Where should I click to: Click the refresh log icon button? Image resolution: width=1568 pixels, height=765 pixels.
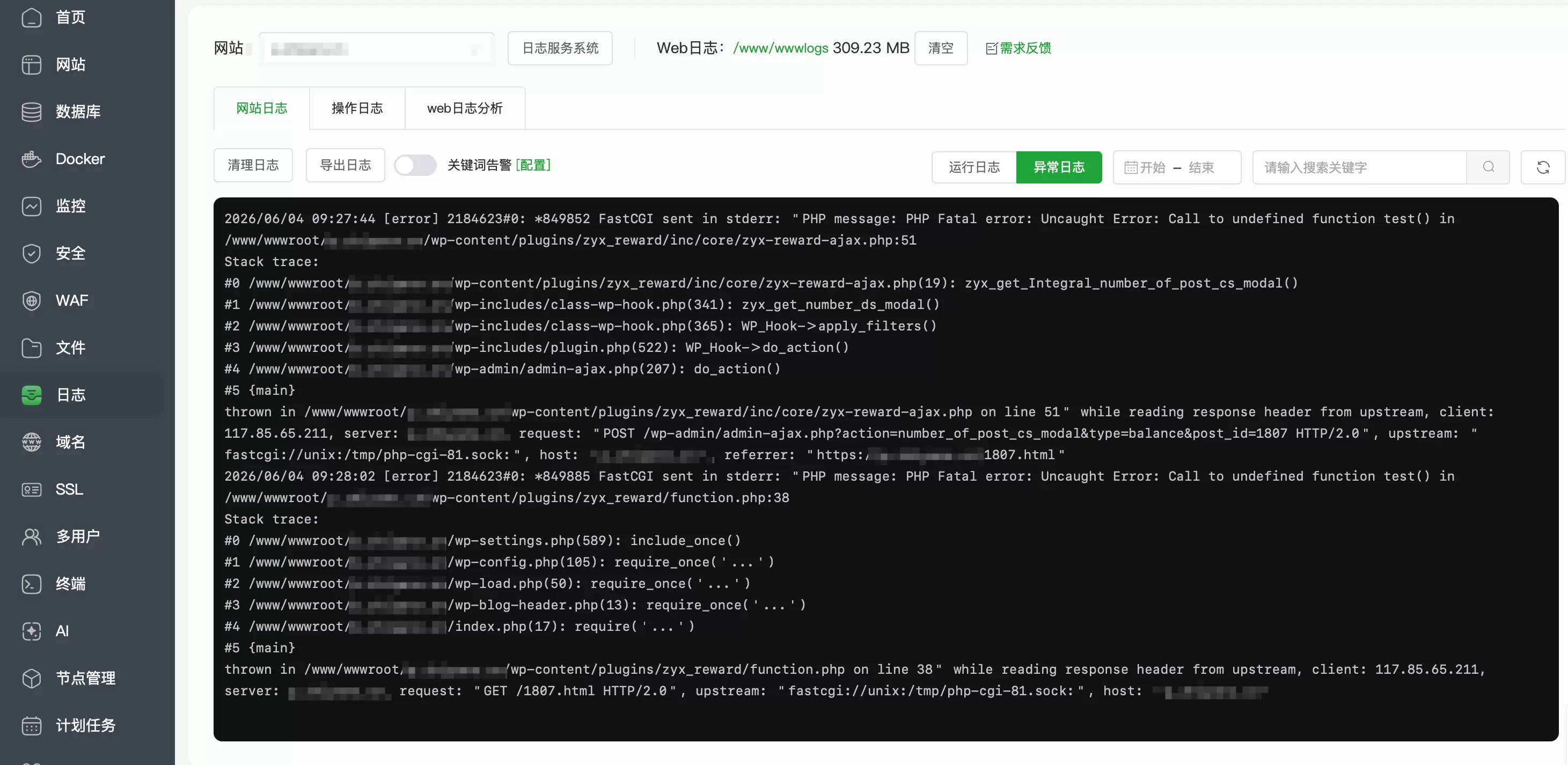[x=1542, y=167]
